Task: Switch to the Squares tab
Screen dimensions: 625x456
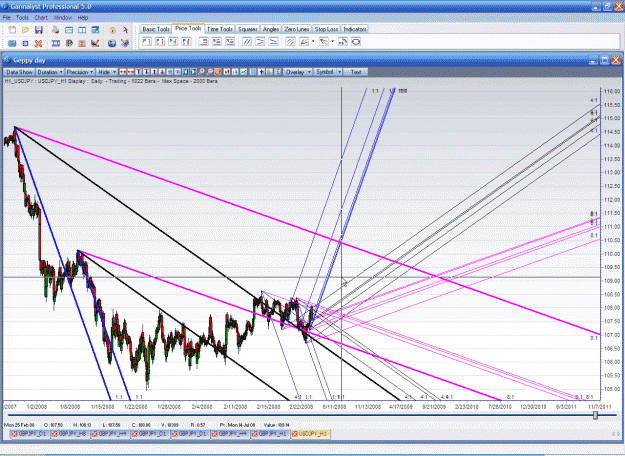Action: [x=248, y=29]
